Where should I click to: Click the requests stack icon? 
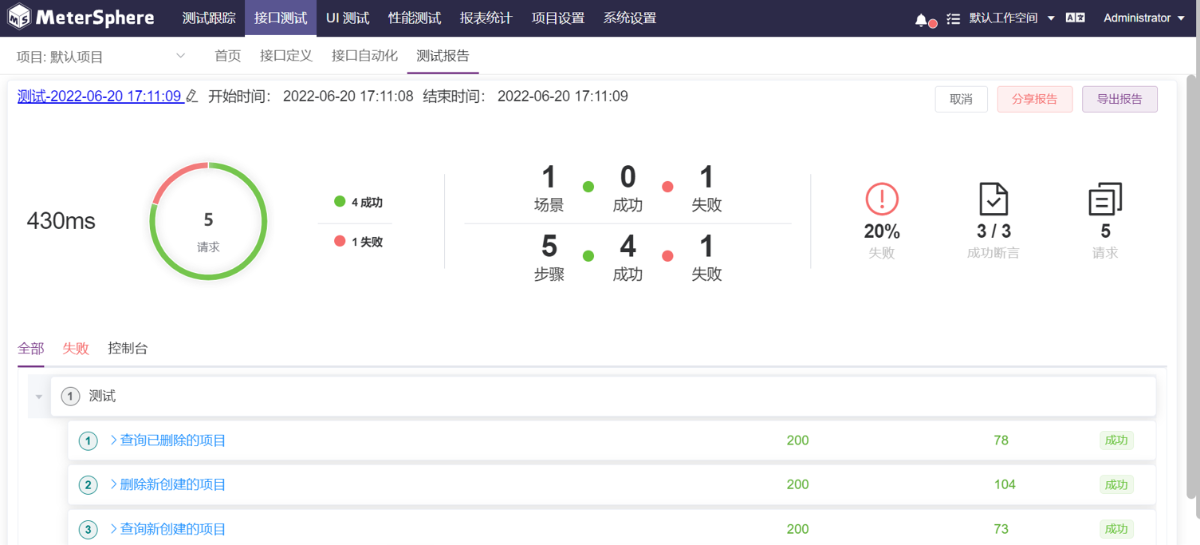[1105, 199]
